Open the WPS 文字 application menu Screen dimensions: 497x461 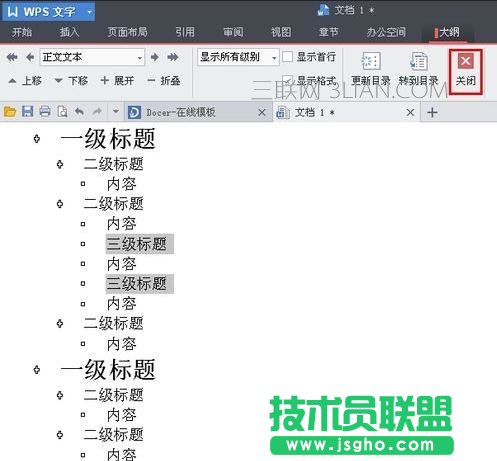click(x=48, y=12)
